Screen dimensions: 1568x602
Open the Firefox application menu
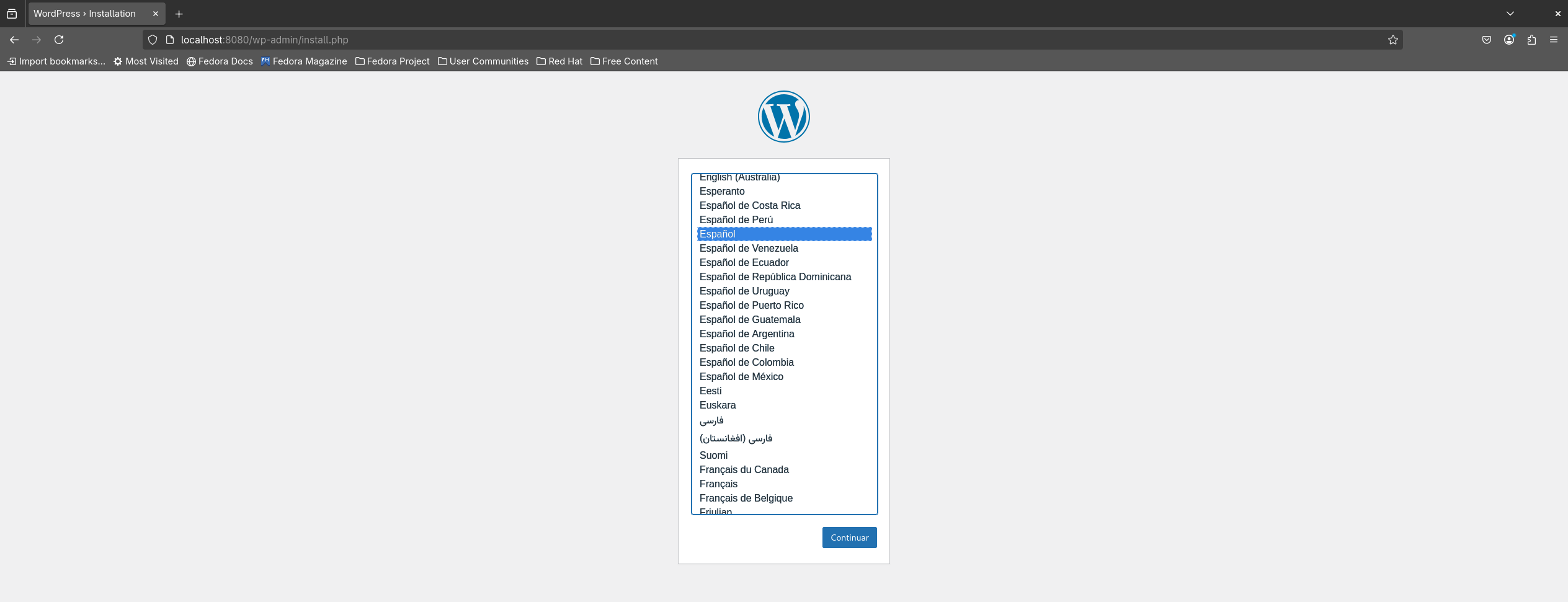(x=1554, y=40)
